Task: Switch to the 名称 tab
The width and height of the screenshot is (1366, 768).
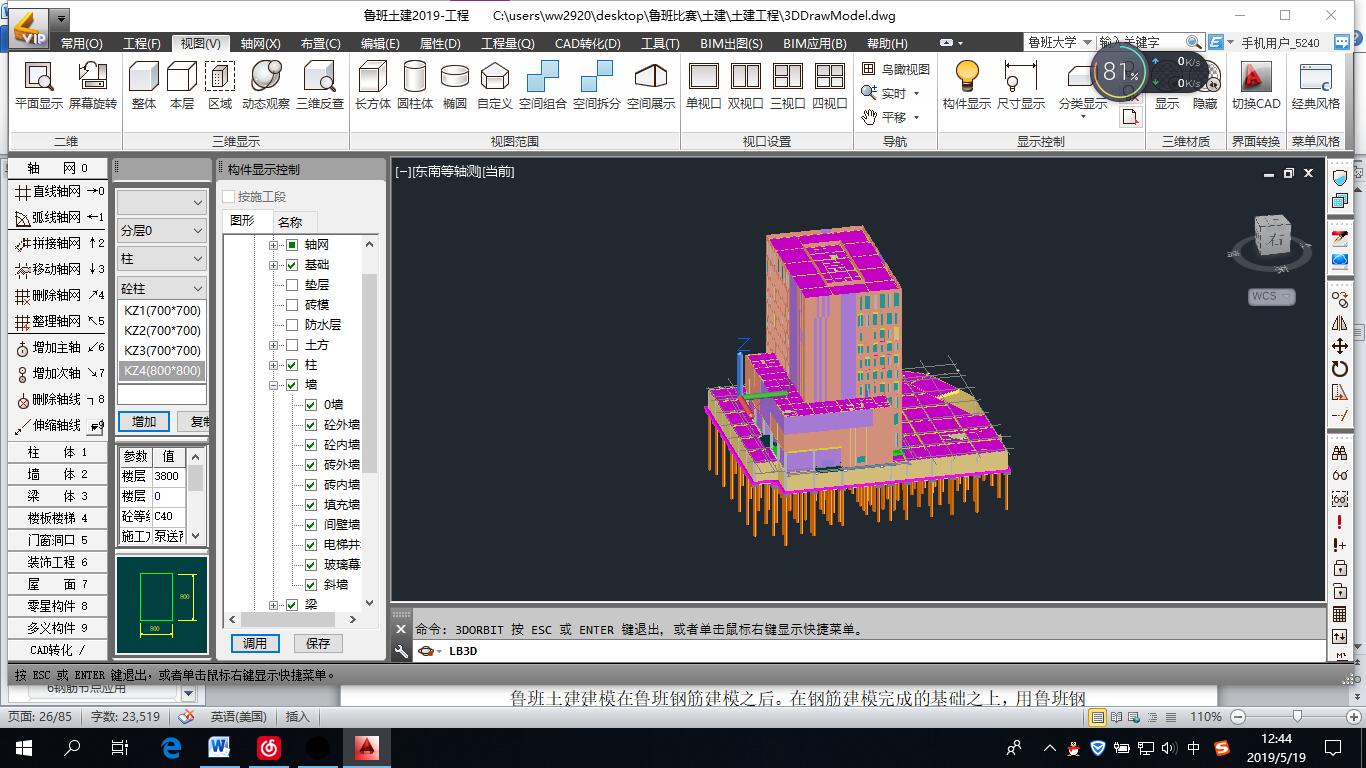Action: point(290,222)
